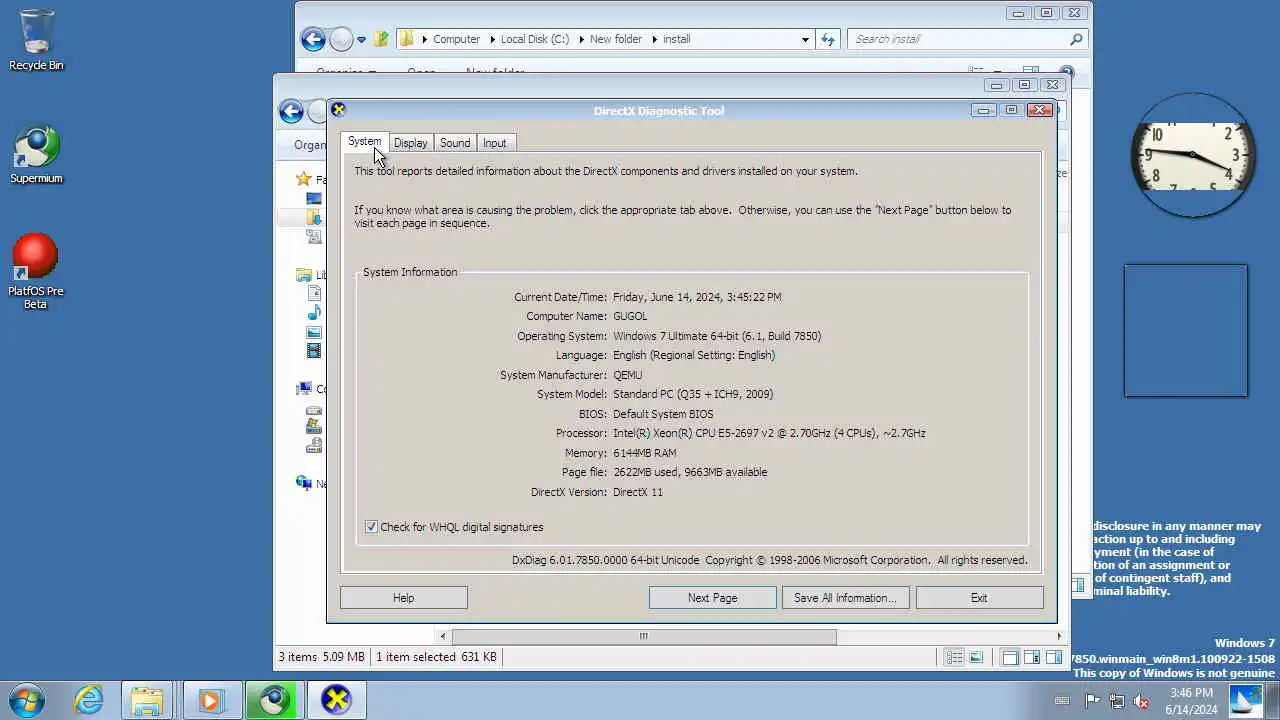Expand arrow after Local Disk (C:) breadcrumb
Image resolution: width=1280 pixels, height=720 pixels.
coord(580,39)
